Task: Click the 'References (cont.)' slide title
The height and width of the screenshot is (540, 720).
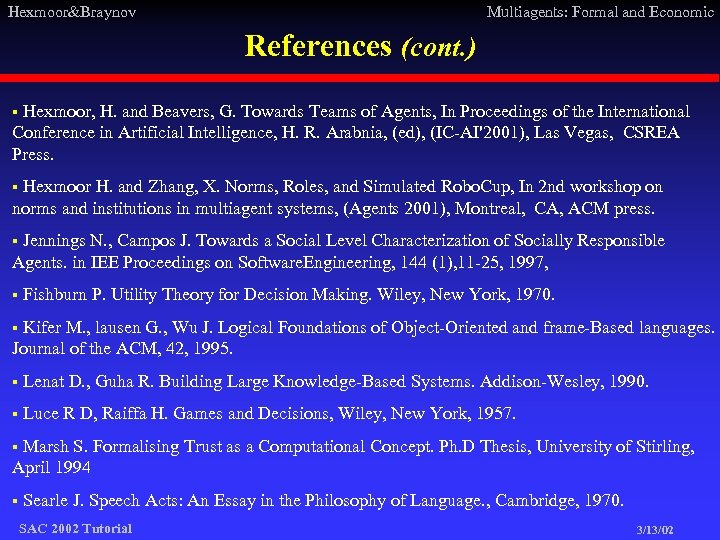Action: pos(360,46)
